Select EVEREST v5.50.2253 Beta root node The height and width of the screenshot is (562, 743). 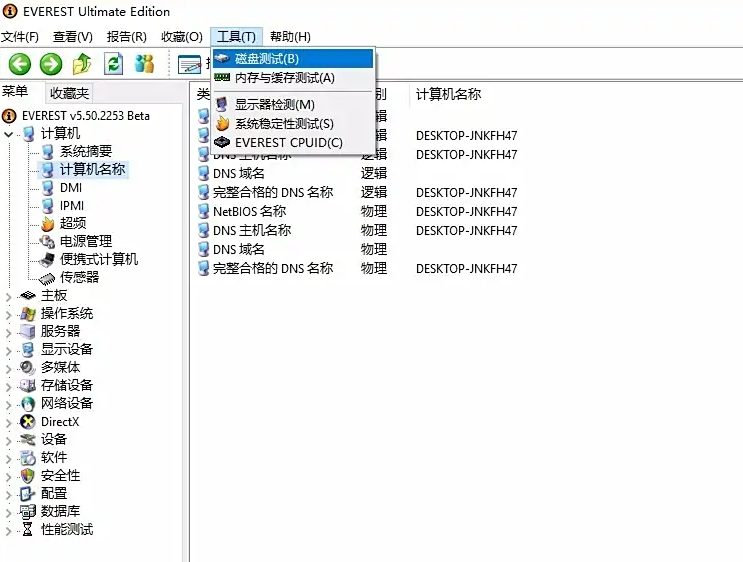[85, 116]
